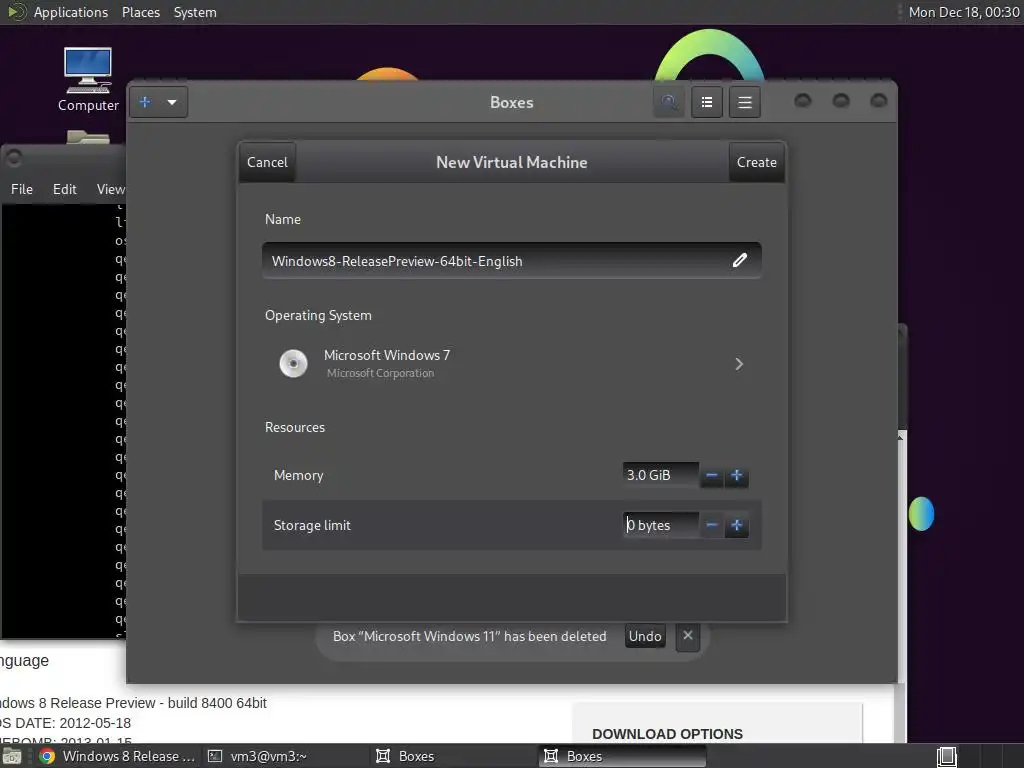Click the workspace switcher icon in bottom panel
The height and width of the screenshot is (768, 1024).
coord(946,756)
